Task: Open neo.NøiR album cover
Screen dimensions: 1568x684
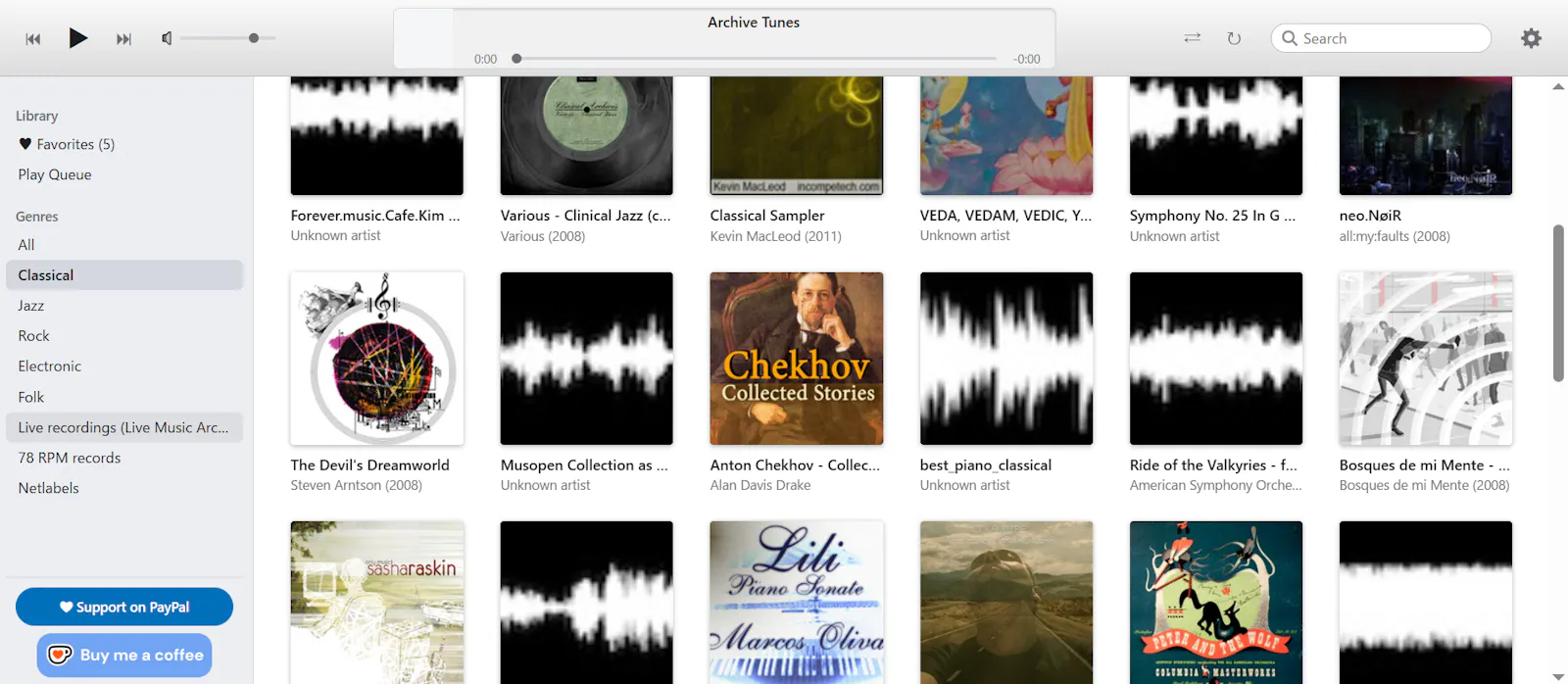Action: (1426, 136)
